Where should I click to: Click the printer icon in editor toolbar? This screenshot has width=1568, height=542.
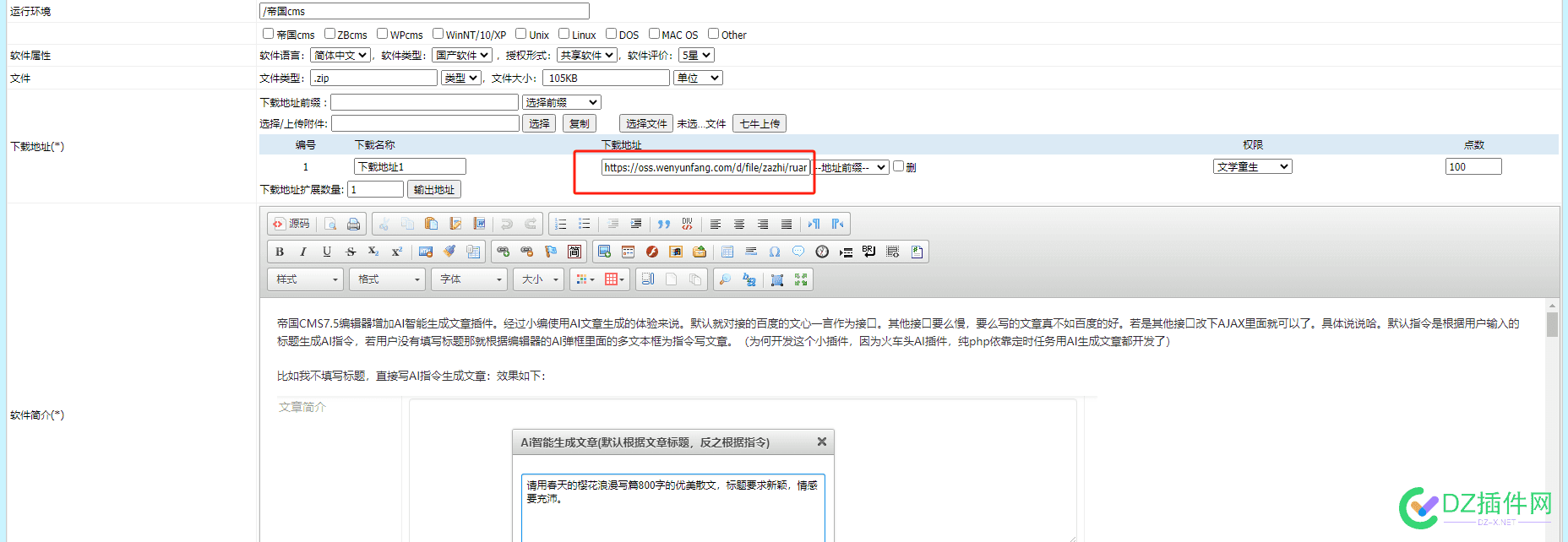pyautogui.click(x=354, y=224)
